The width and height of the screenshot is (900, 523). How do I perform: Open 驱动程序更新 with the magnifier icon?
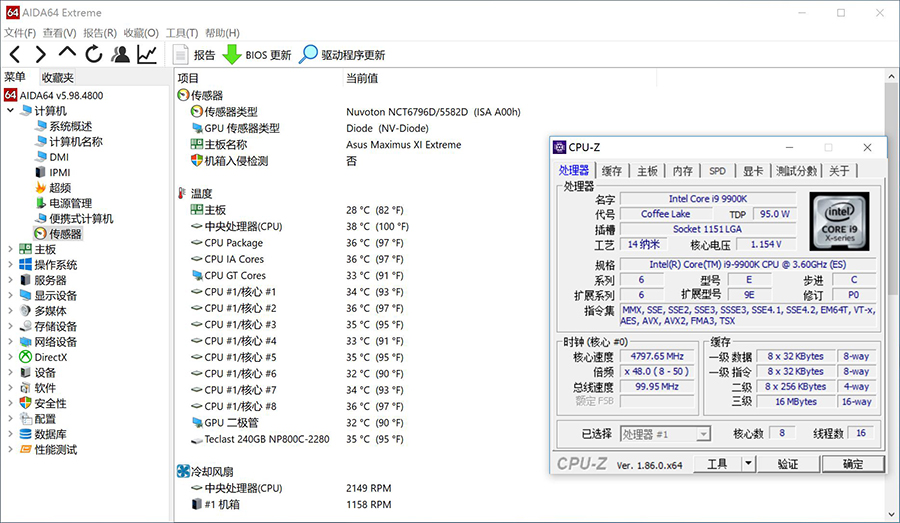pos(342,55)
